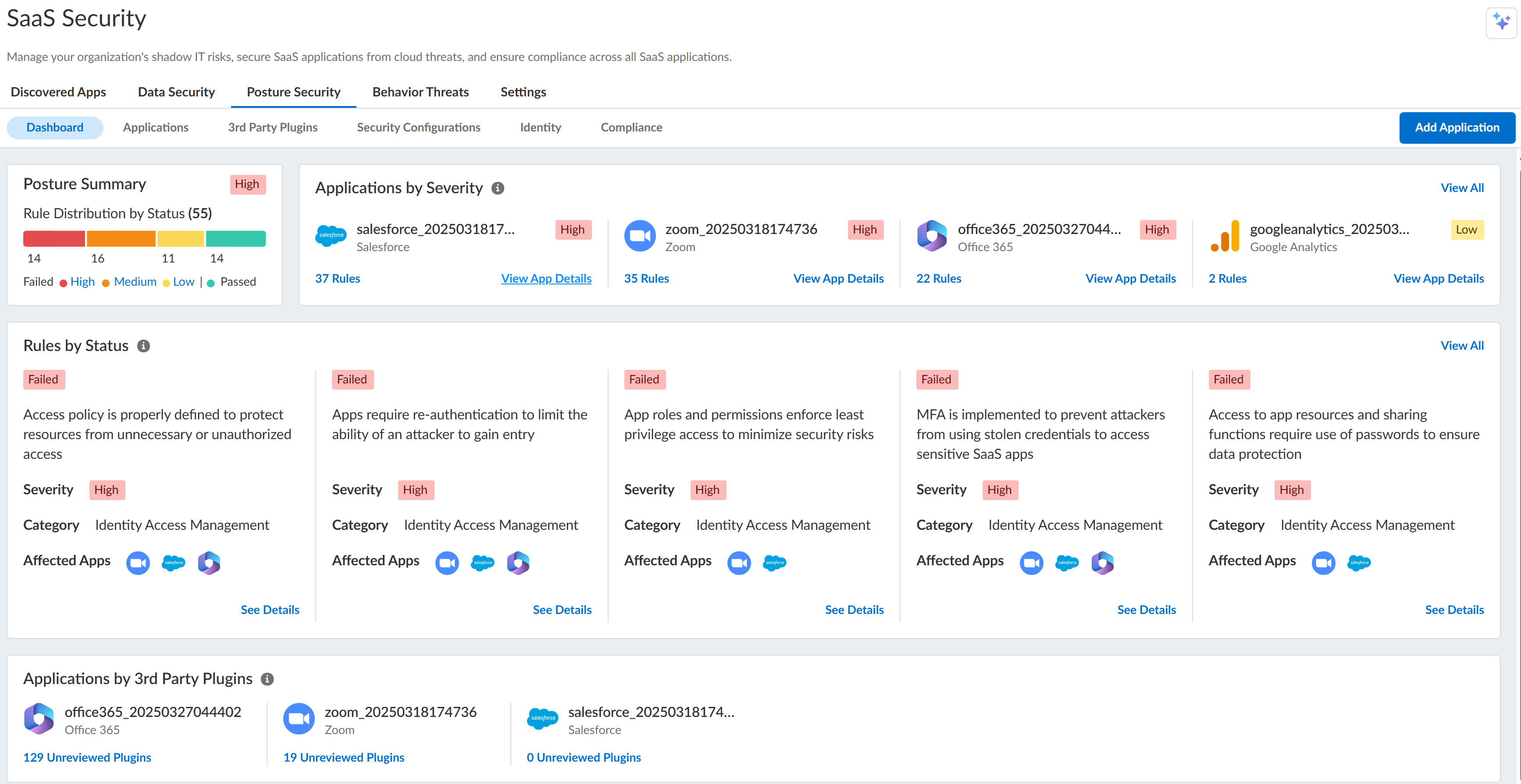The height and width of the screenshot is (784, 1521).
Task: Click Google Analytics icon in severity panel
Action: pos(1224,236)
